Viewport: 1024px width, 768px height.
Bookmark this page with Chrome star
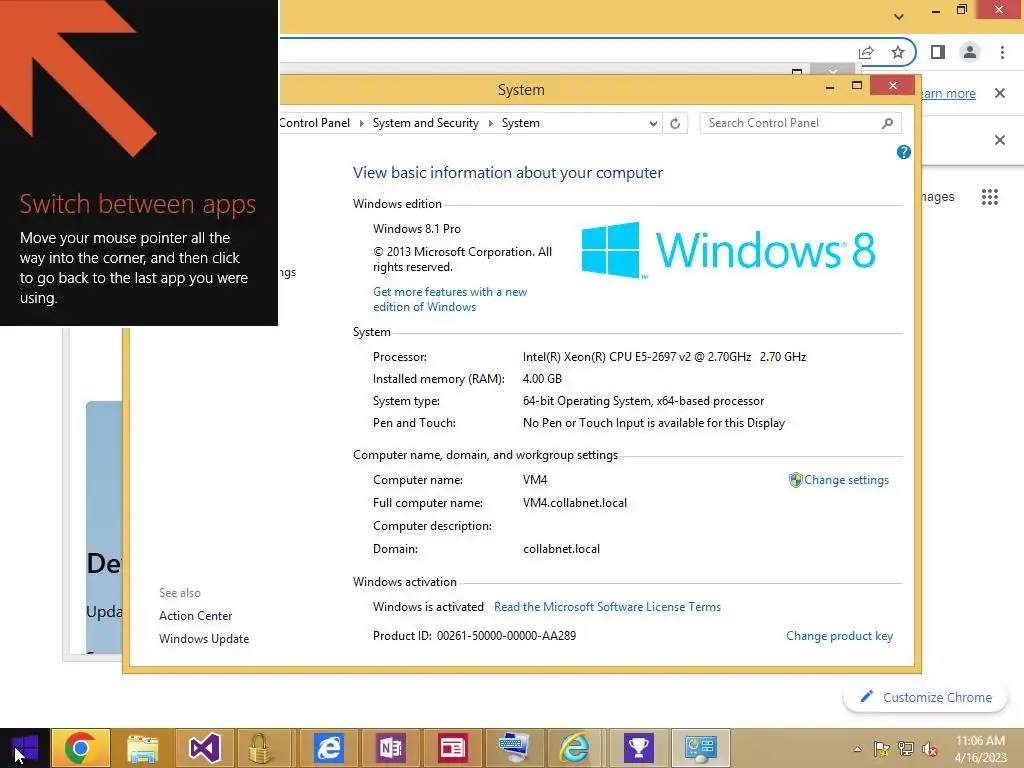pos(898,52)
